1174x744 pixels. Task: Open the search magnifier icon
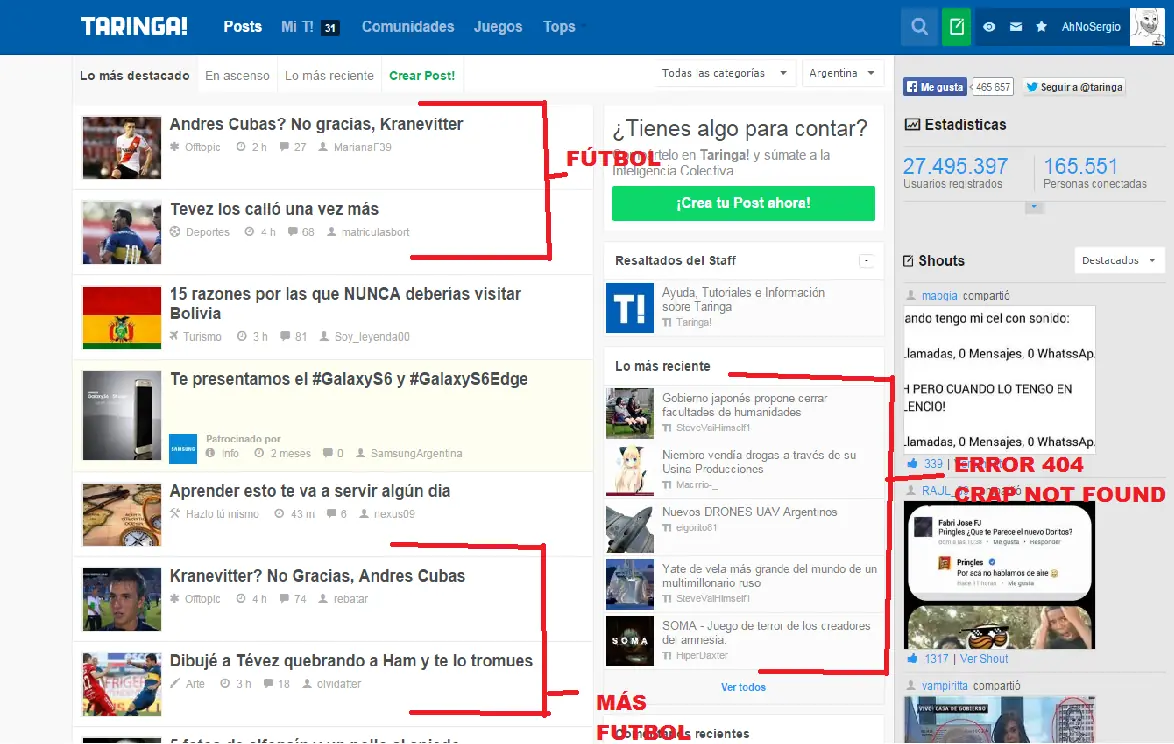click(x=919, y=27)
